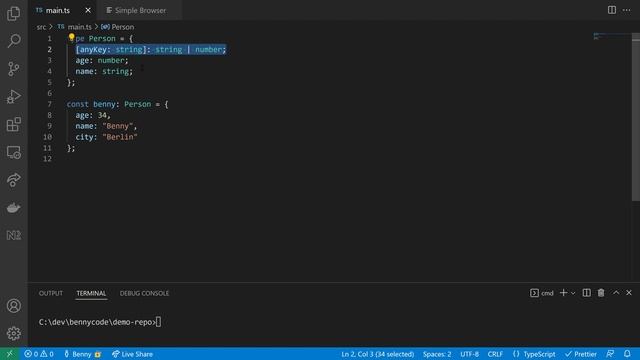Open notifications bell
The image size is (640, 360).
click(627, 354)
